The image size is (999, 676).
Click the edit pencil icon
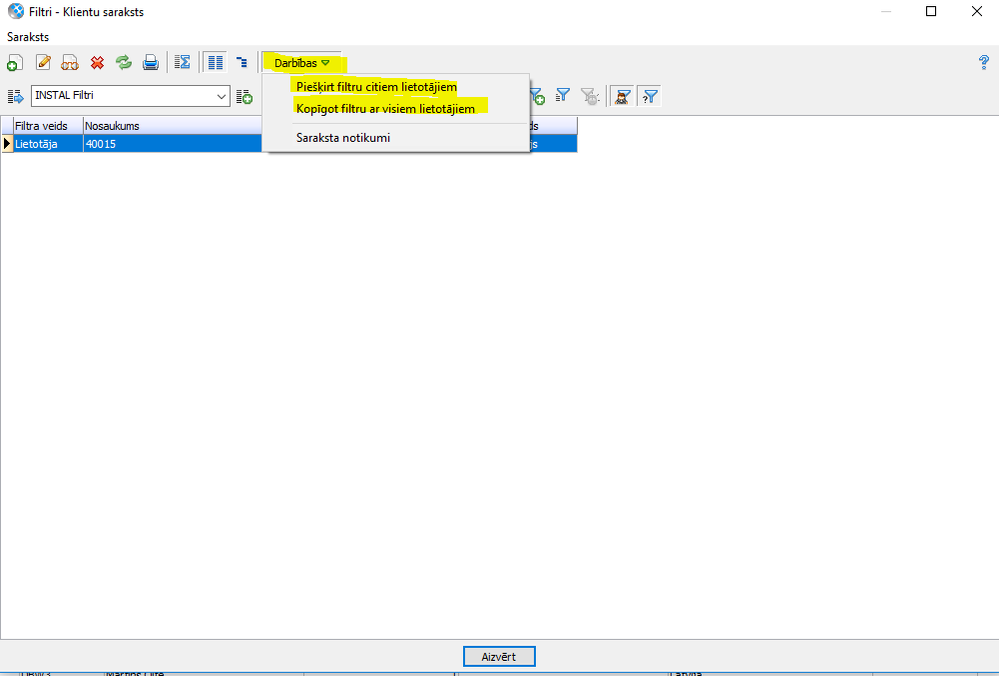point(43,62)
